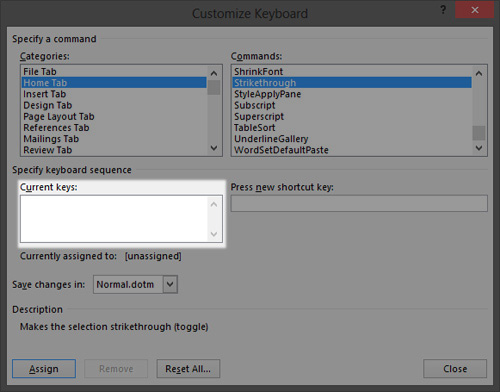
Task: Click Current keys scroll up arrow
Action: pyautogui.click(x=214, y=204)
